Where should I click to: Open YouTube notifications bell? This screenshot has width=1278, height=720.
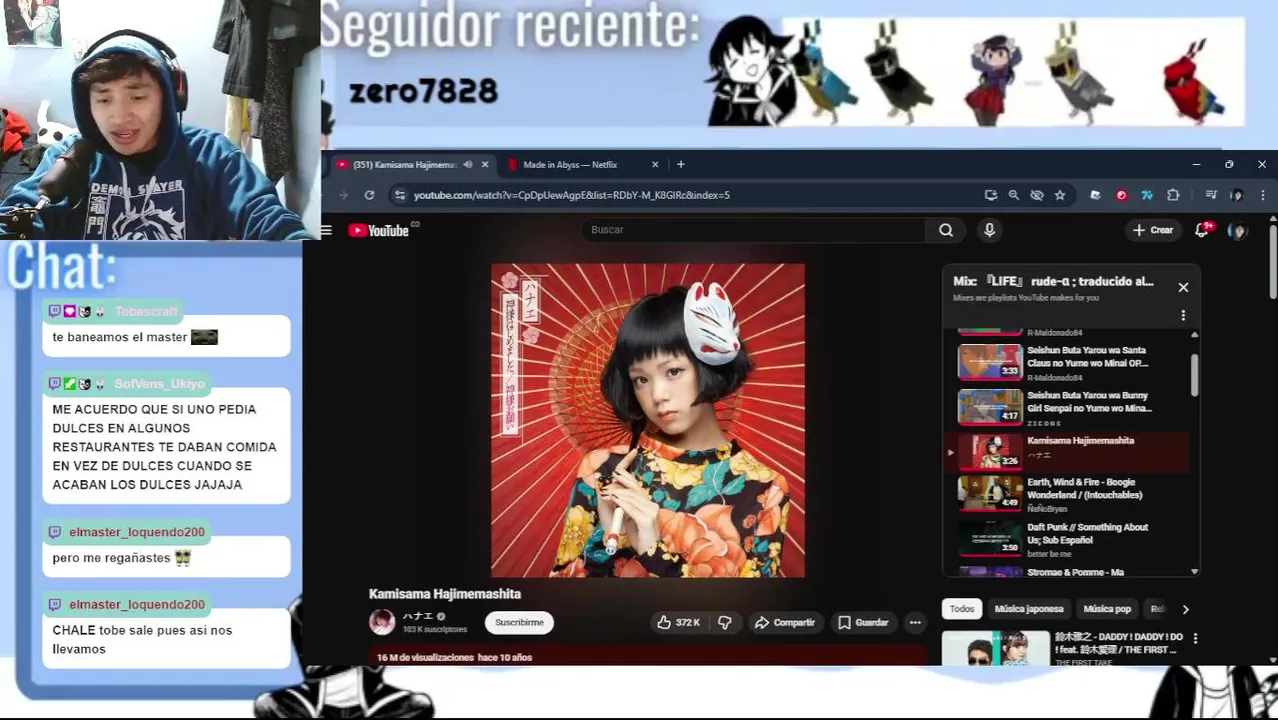(1203, 230)
